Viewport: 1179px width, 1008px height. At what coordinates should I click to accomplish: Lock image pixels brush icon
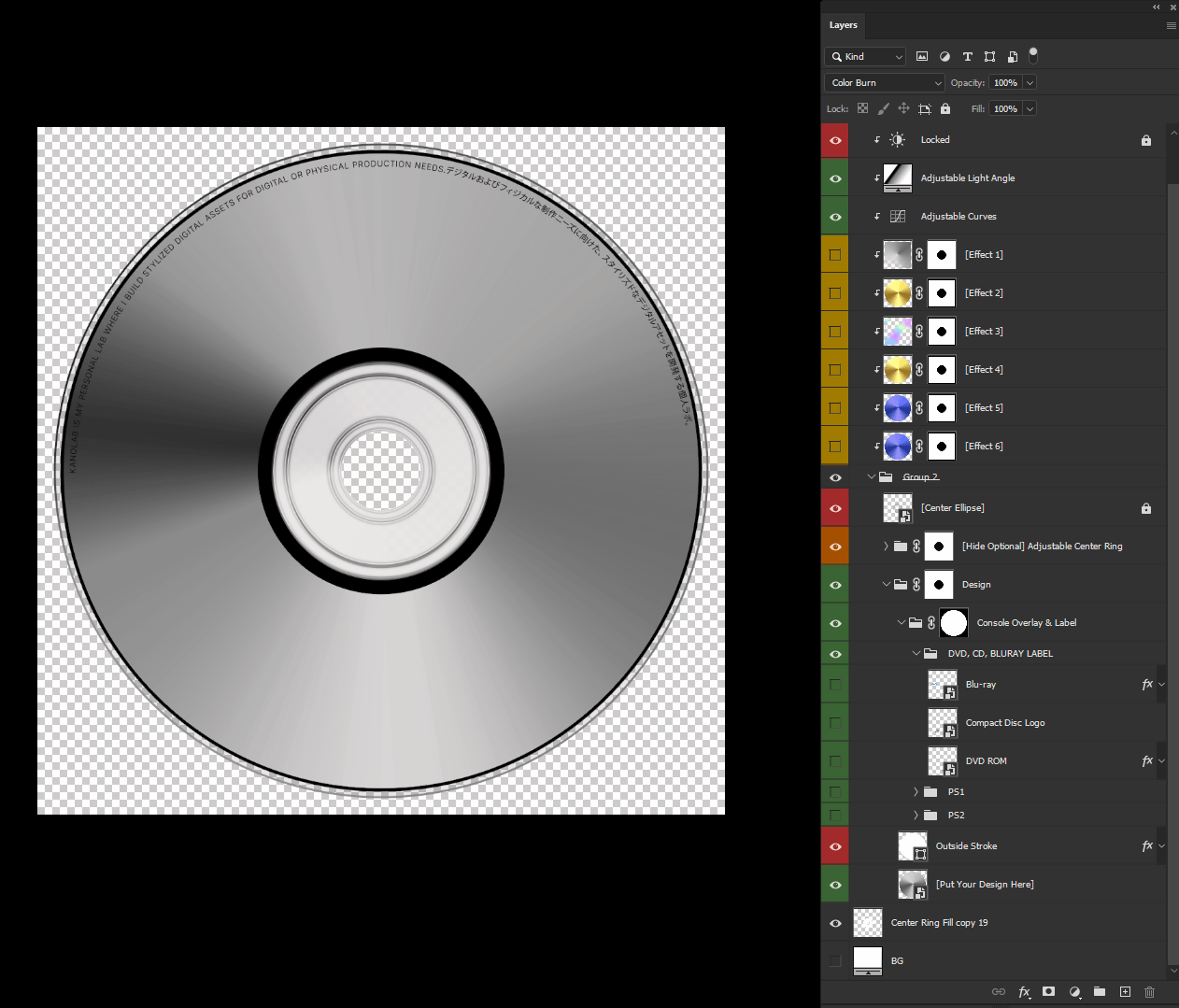click(x=884, y=108)
